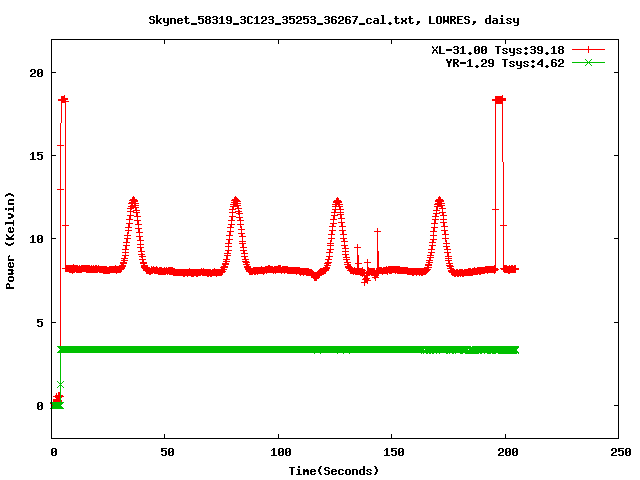Click the Power (Kelvin) y-axis label
Viewport: 640px width, 480px height.
[x=10, y=241]
